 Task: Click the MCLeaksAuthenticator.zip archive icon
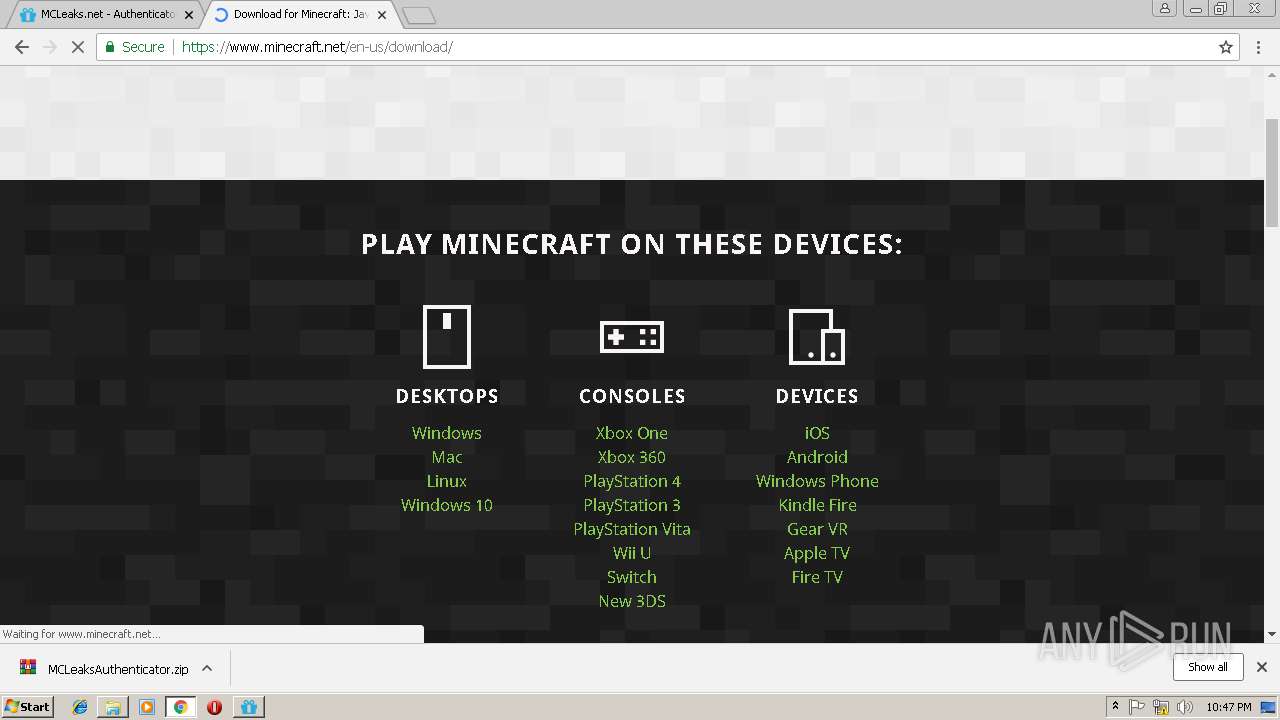tap(29, 669)
